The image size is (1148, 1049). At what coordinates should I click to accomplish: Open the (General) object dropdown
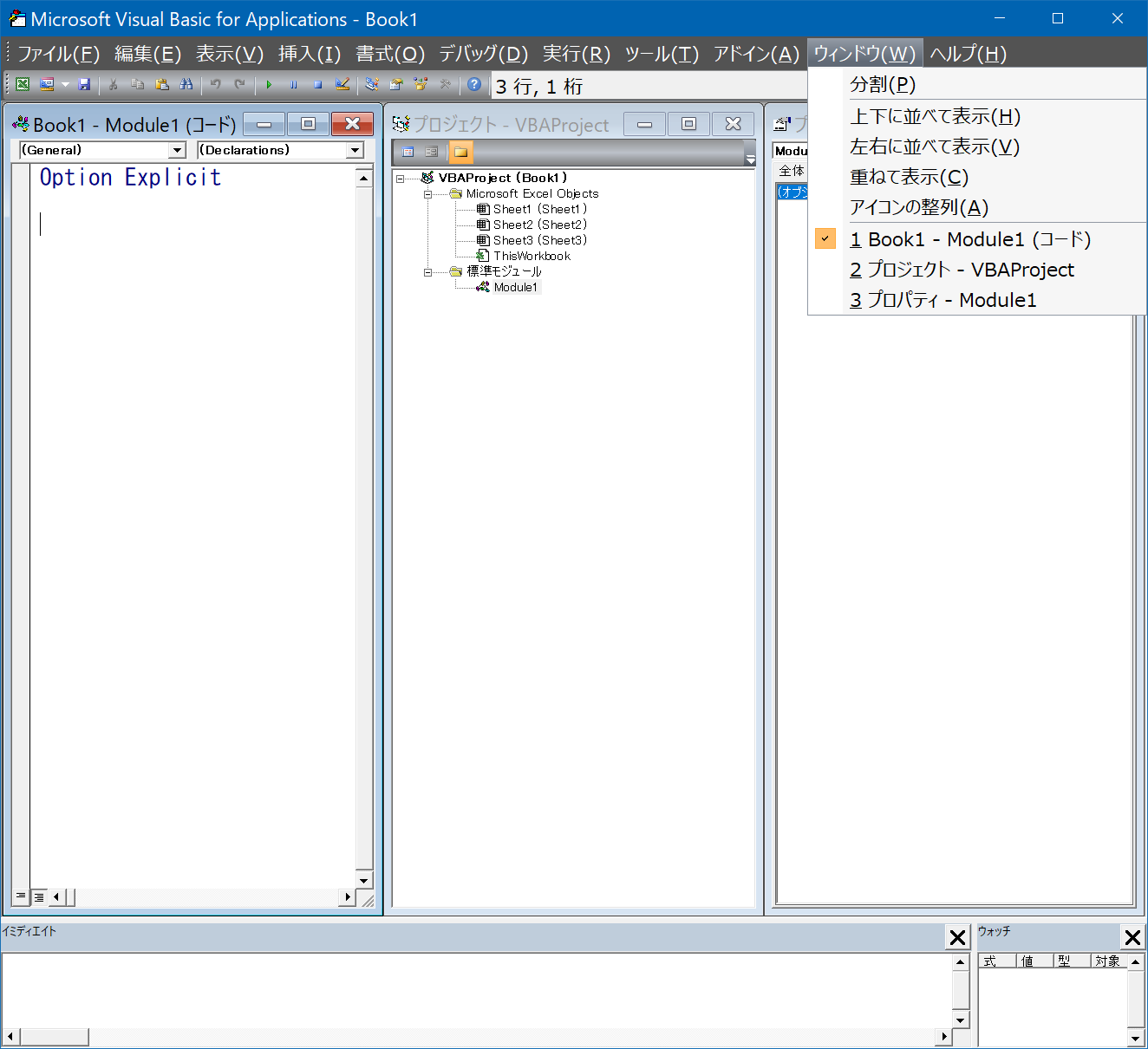(177, 149)
